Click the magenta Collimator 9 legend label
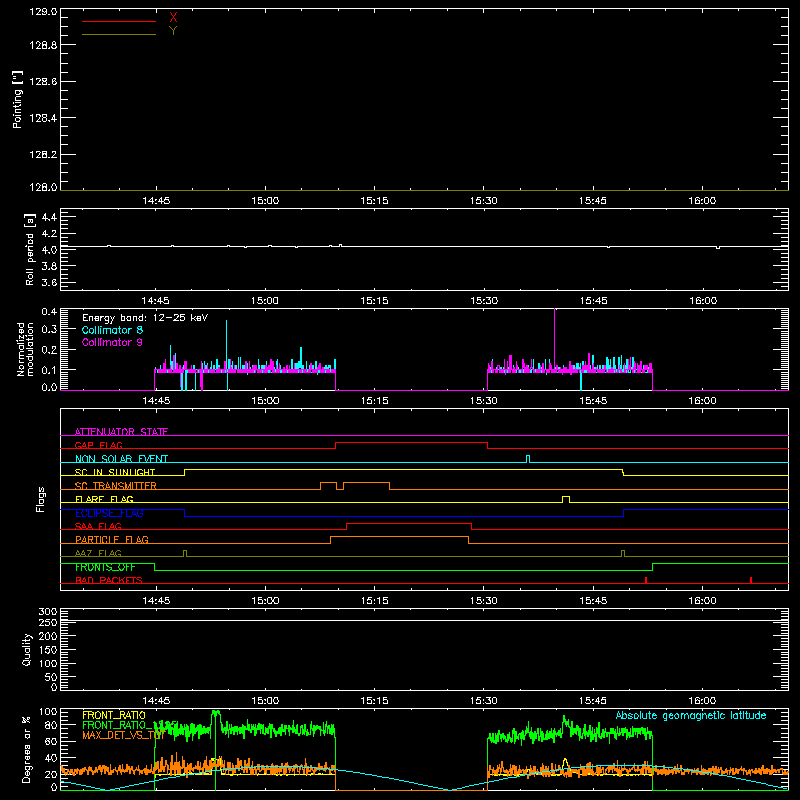 pos(112,342)
